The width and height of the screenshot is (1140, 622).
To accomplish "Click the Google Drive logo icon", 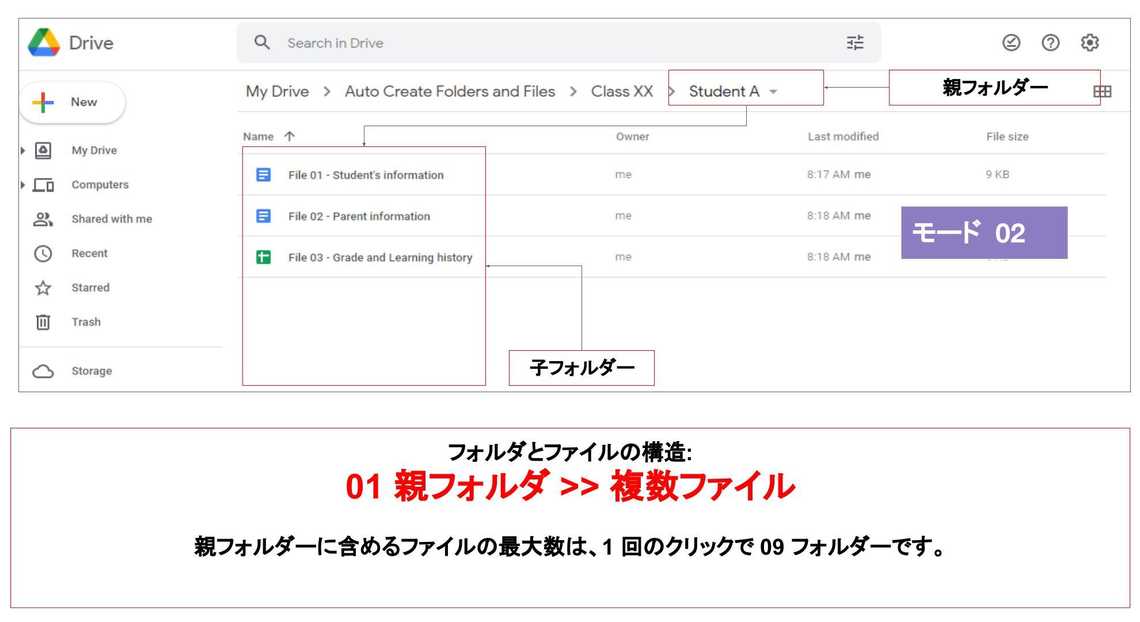I will coord(44,43).
